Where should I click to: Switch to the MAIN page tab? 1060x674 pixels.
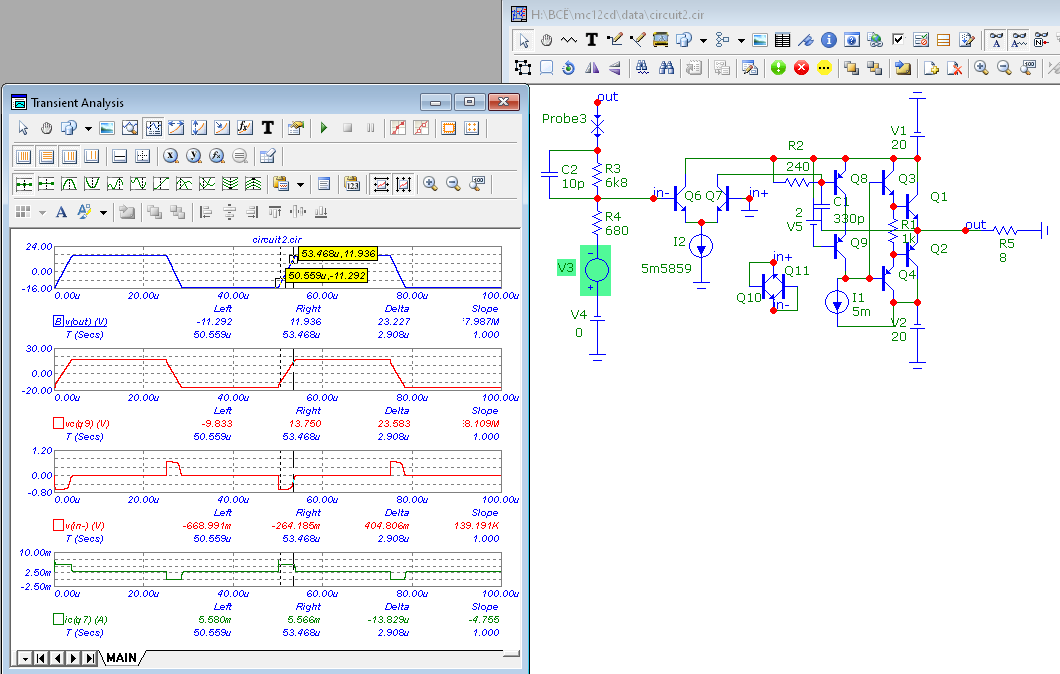(121, 658)
